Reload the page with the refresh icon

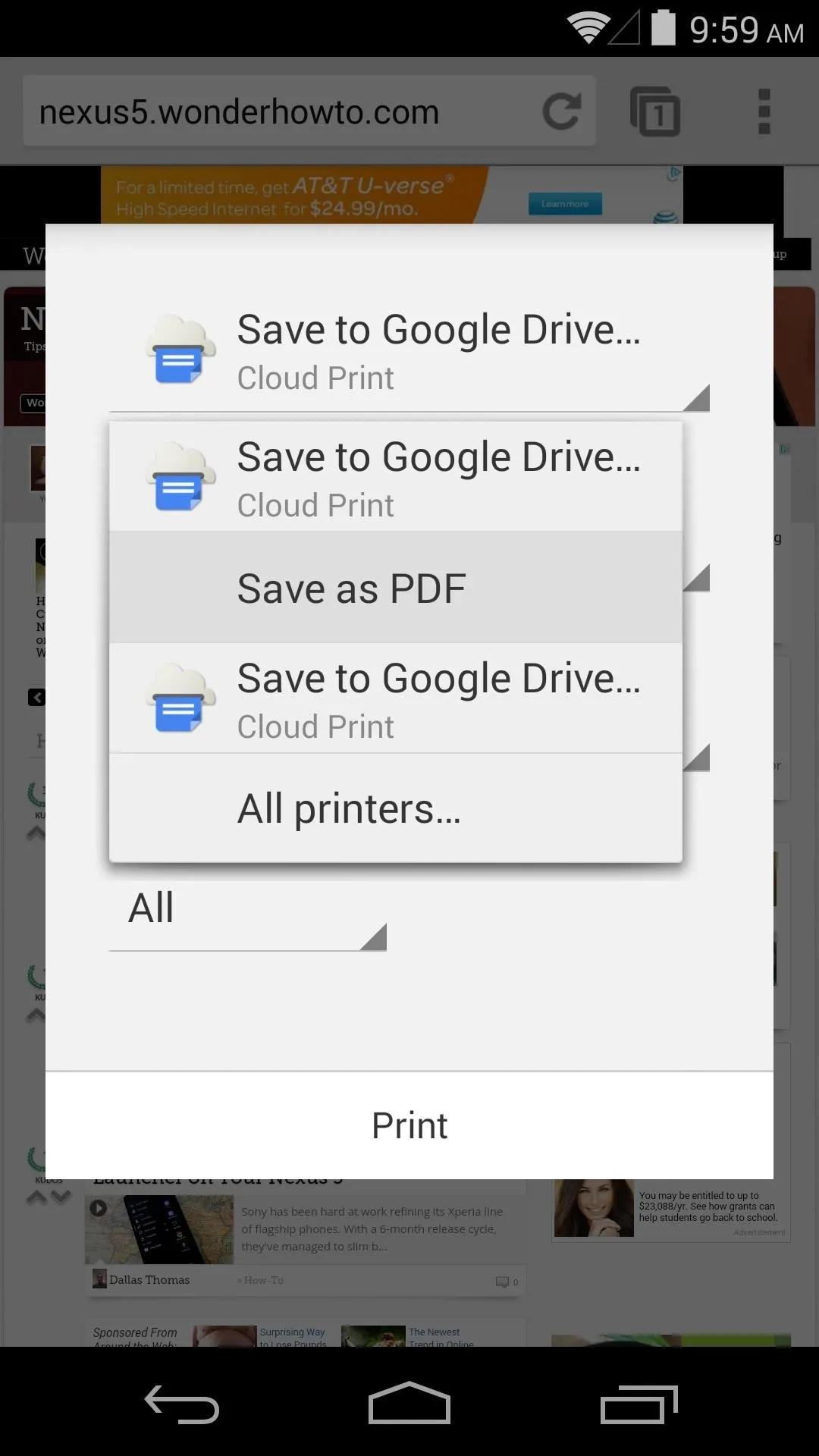(x=562, y=111)
